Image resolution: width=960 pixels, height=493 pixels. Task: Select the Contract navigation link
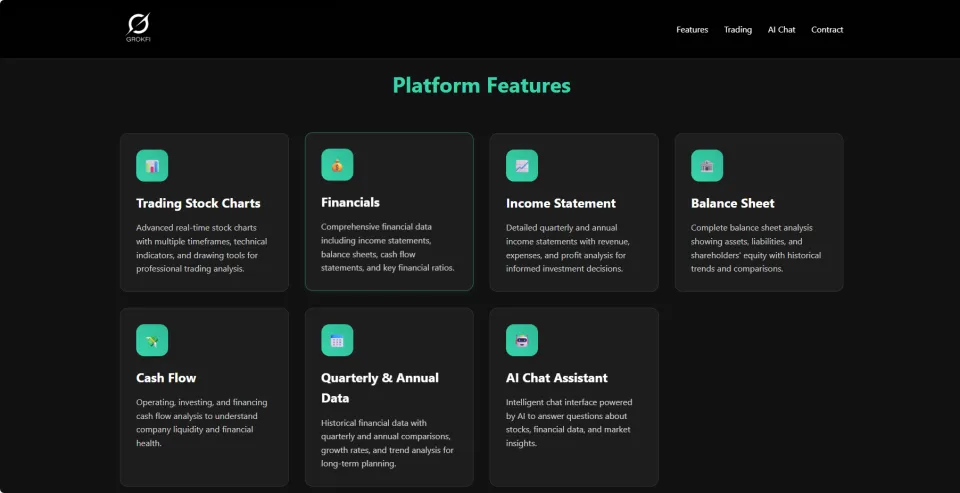[827, 30]
